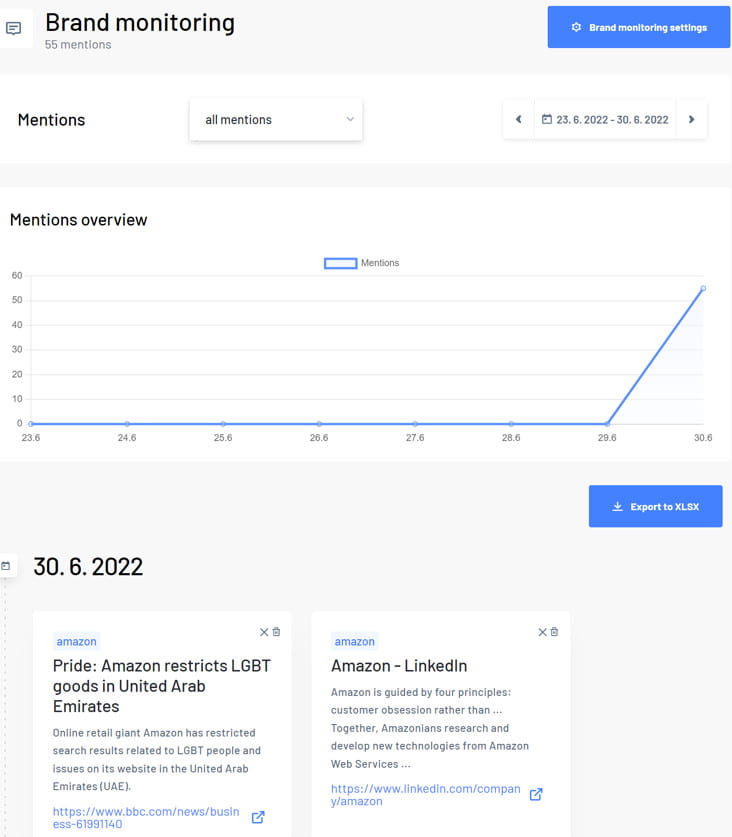732x837 pixels.
Task: Click the 29.6 data point on chart
Action: click(x=607, y=424)
